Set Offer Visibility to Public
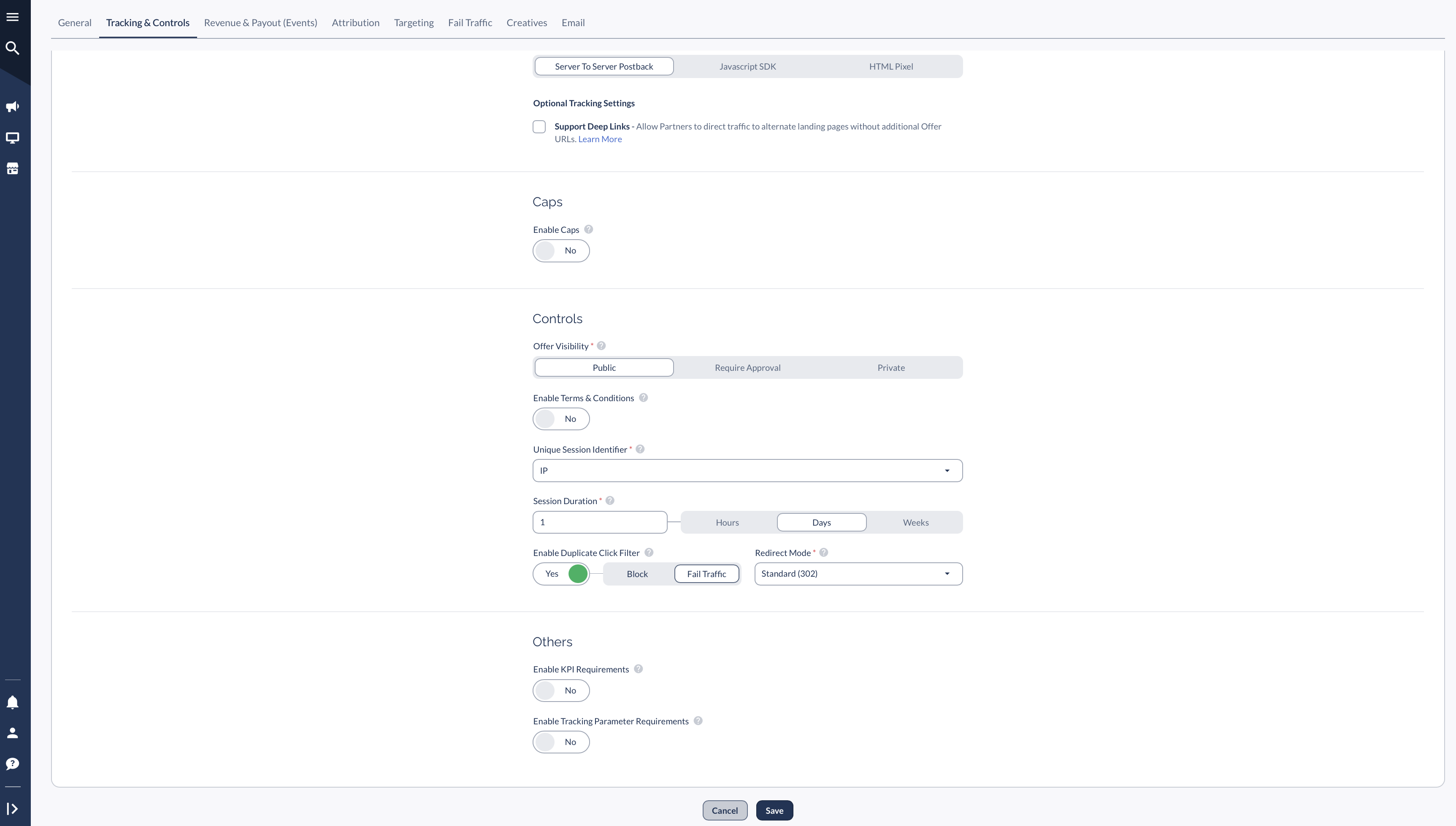The height and width of the screenshot is (826, 1456). pyautogui.click(x=604, y=367)
